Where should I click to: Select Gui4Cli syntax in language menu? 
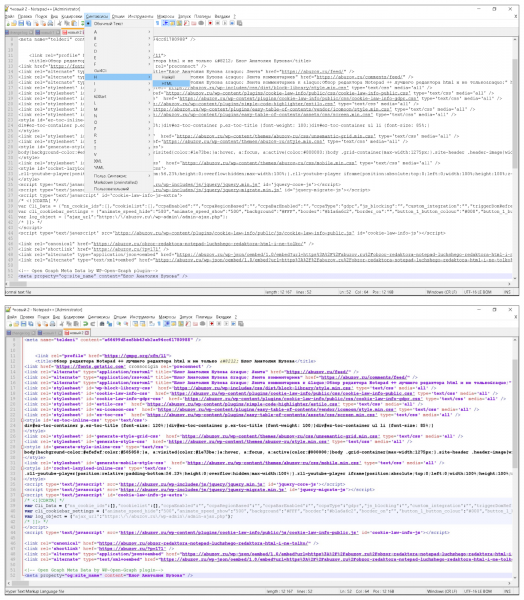pyautogui.click(x=119, y=70)
